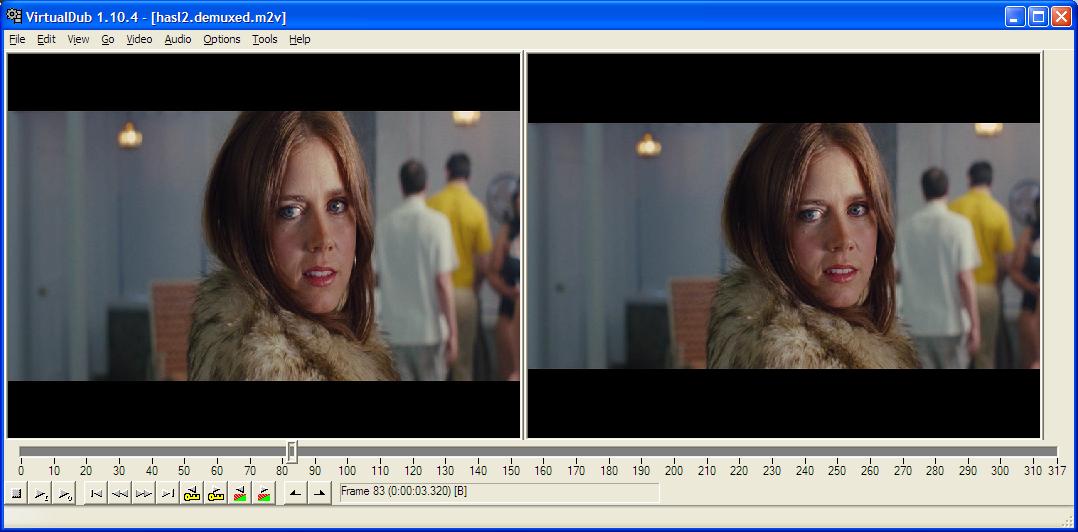
Task: Click the timeline at frame 300 mark
Action: [1000, 471]
